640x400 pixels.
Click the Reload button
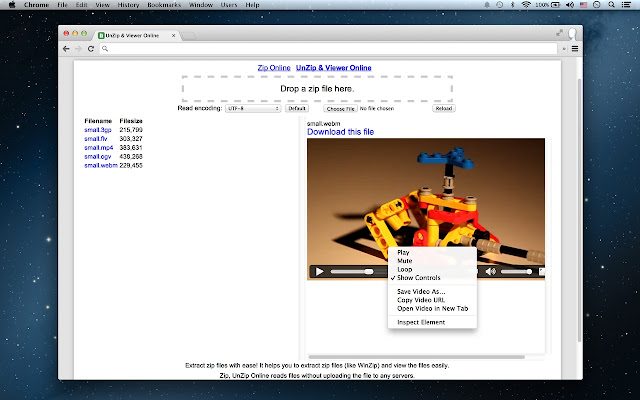pos(444,109)
